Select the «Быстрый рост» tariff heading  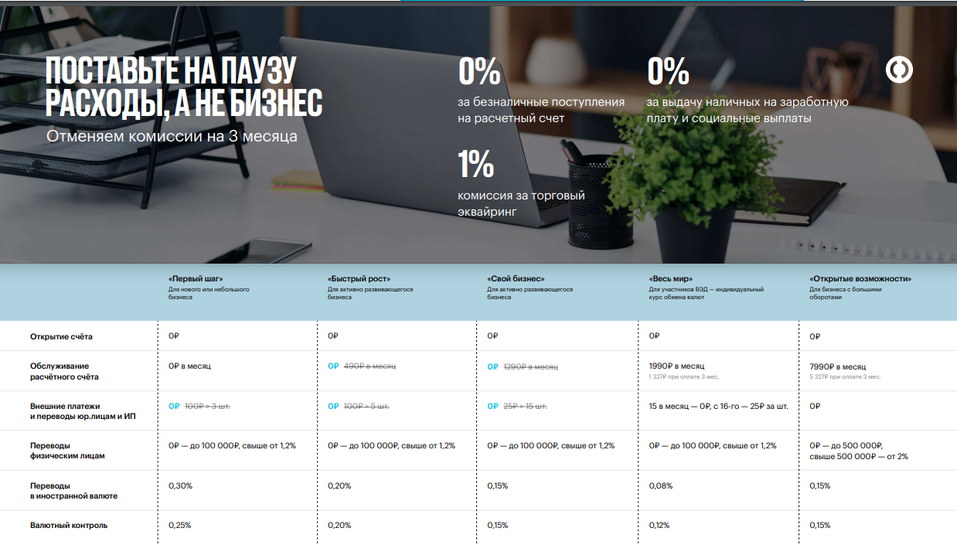(x=359, y=279)
